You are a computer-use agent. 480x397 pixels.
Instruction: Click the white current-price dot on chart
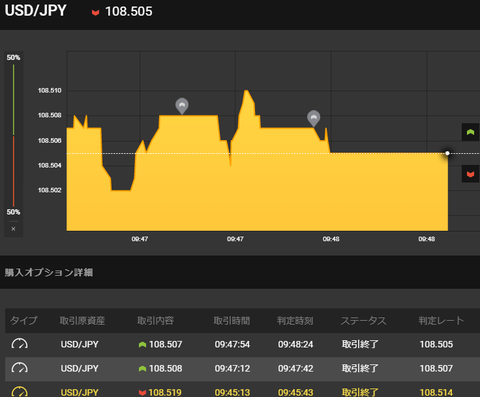(x=447, y=153)
